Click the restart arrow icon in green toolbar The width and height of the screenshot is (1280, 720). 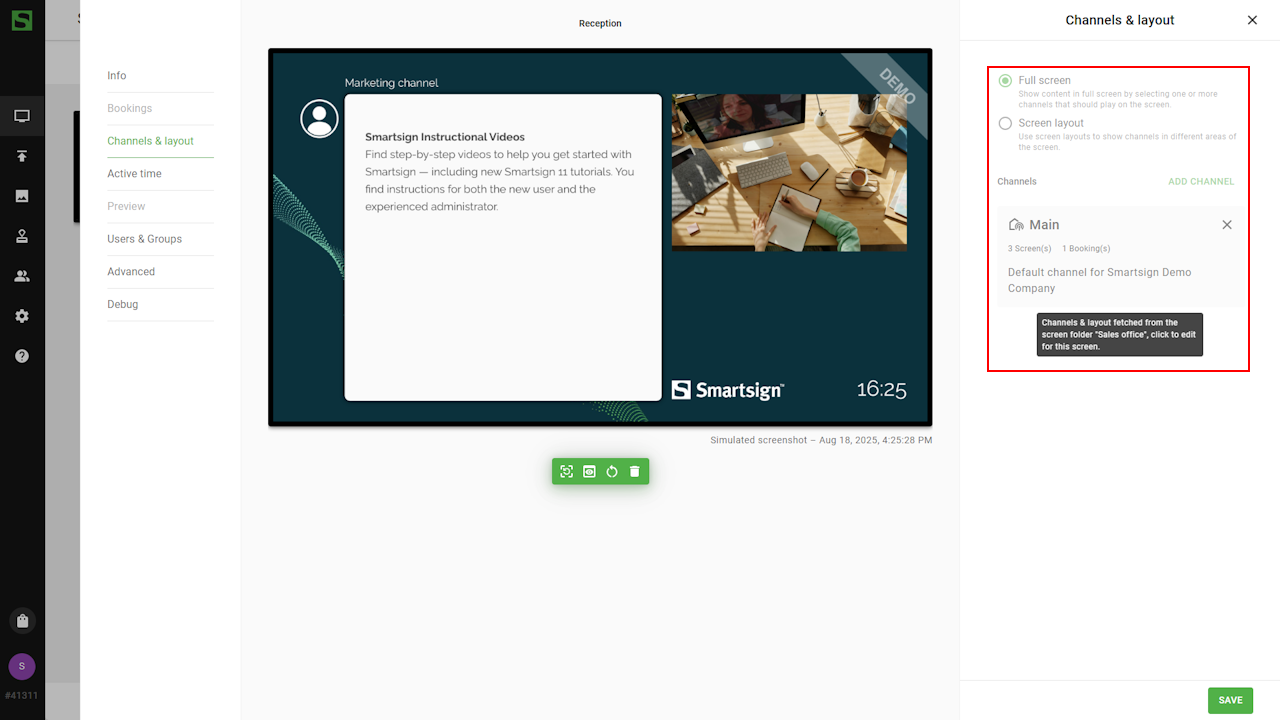click(x=612, y=472)
